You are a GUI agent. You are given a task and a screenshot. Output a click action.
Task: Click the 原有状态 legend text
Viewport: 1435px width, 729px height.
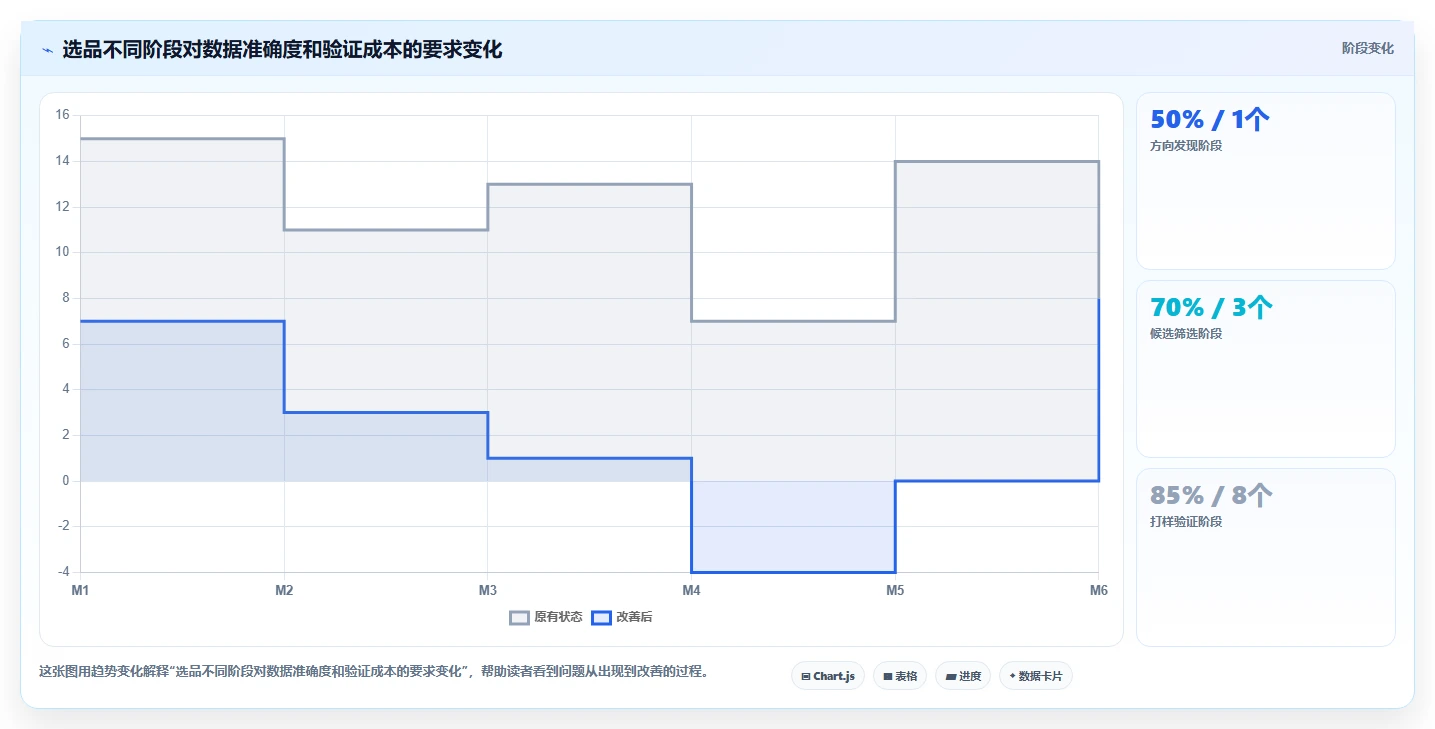pos(558,618)
